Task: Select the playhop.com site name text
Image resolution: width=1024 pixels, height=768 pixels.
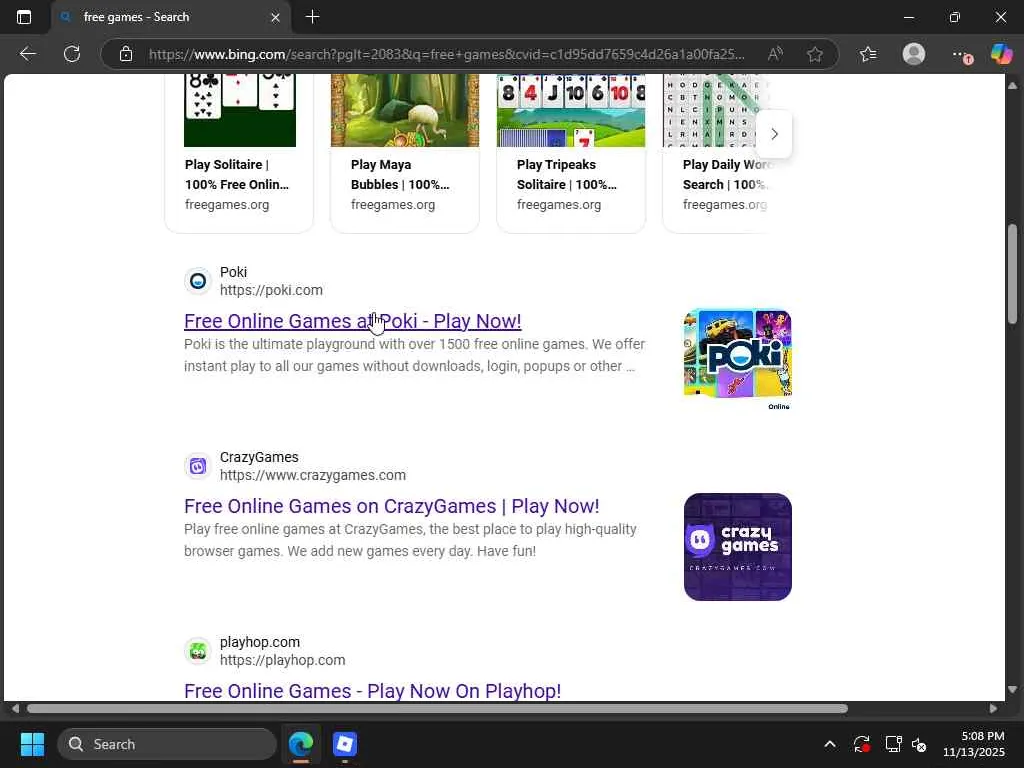Action: (x=260, y=642)
